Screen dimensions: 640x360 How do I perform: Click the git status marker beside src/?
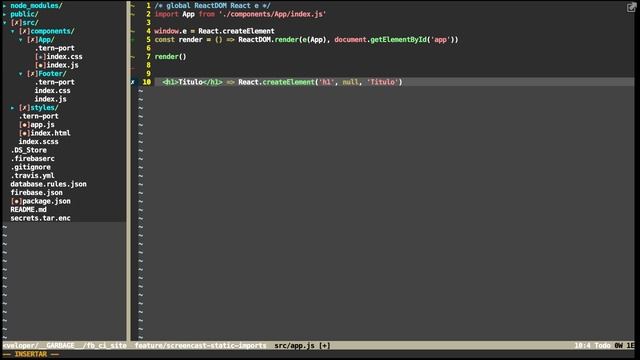tap(16, 23)
